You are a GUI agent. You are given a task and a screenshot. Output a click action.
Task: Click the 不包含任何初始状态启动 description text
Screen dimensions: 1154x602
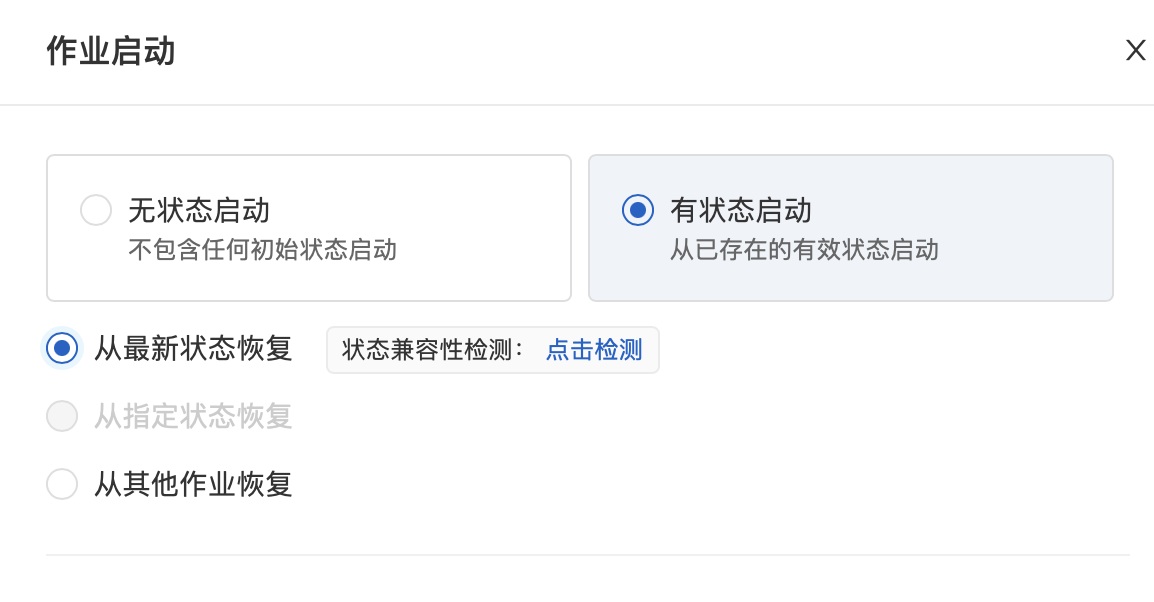click(x=262, y=249)
